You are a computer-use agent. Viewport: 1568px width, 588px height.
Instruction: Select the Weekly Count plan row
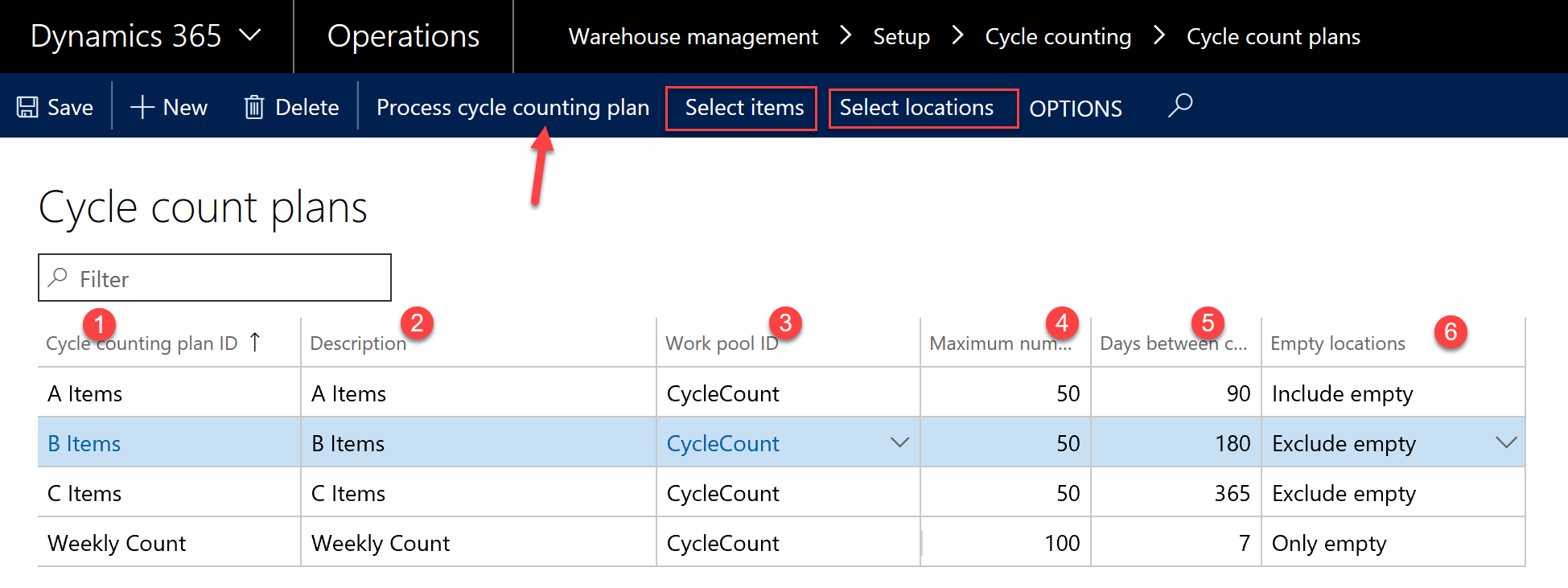(x=117, y=544)
